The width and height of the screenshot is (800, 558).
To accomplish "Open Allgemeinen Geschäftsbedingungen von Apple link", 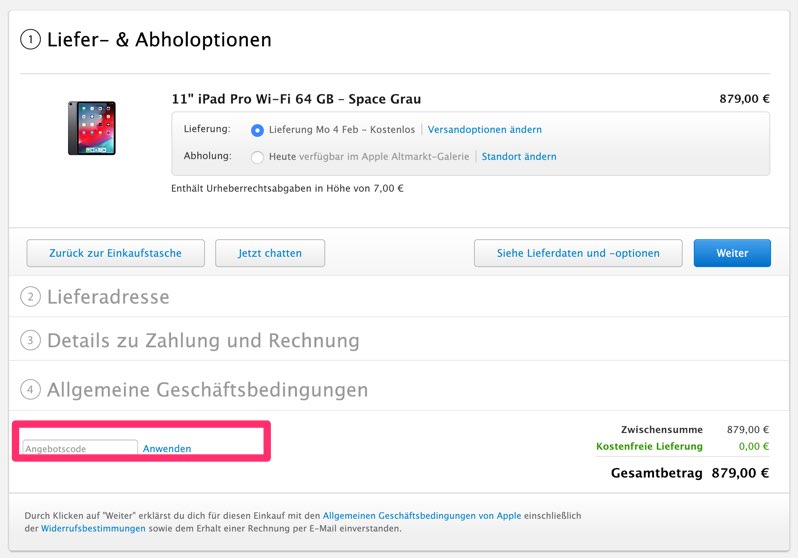I will pyautogui.click(x=422, y=516).
